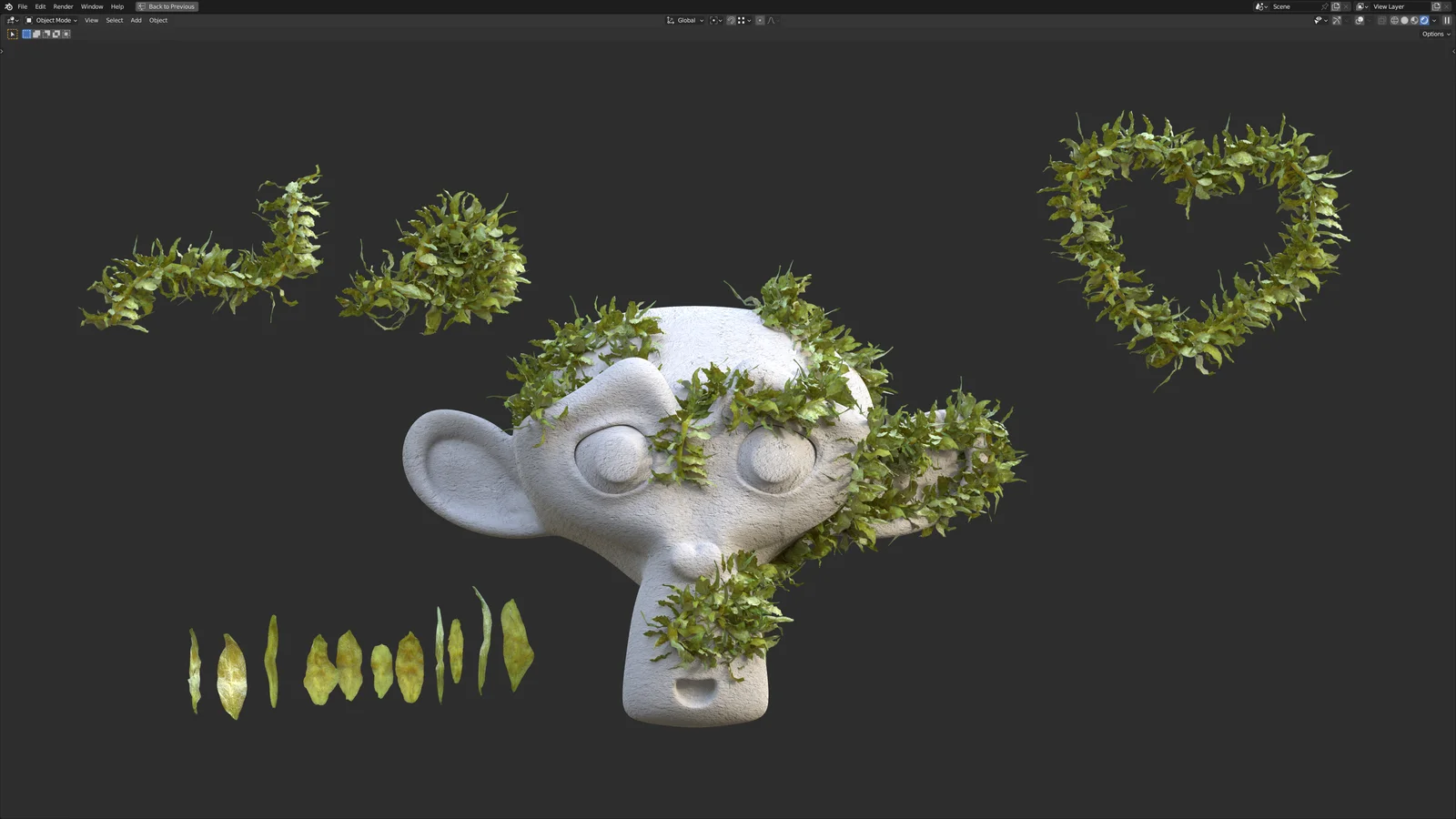Expand the Options dropdown

[1433, 34]
